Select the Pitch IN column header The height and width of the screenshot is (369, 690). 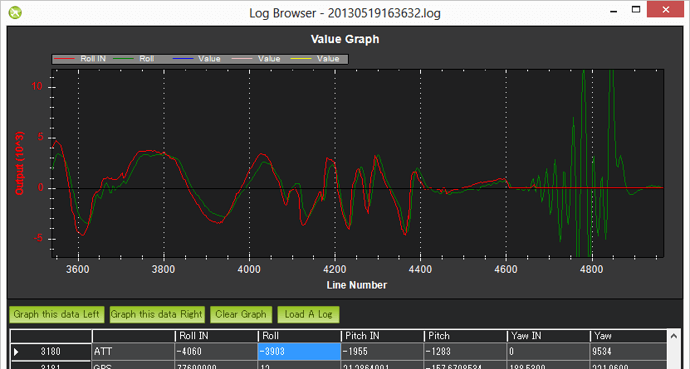coord(382,336)
